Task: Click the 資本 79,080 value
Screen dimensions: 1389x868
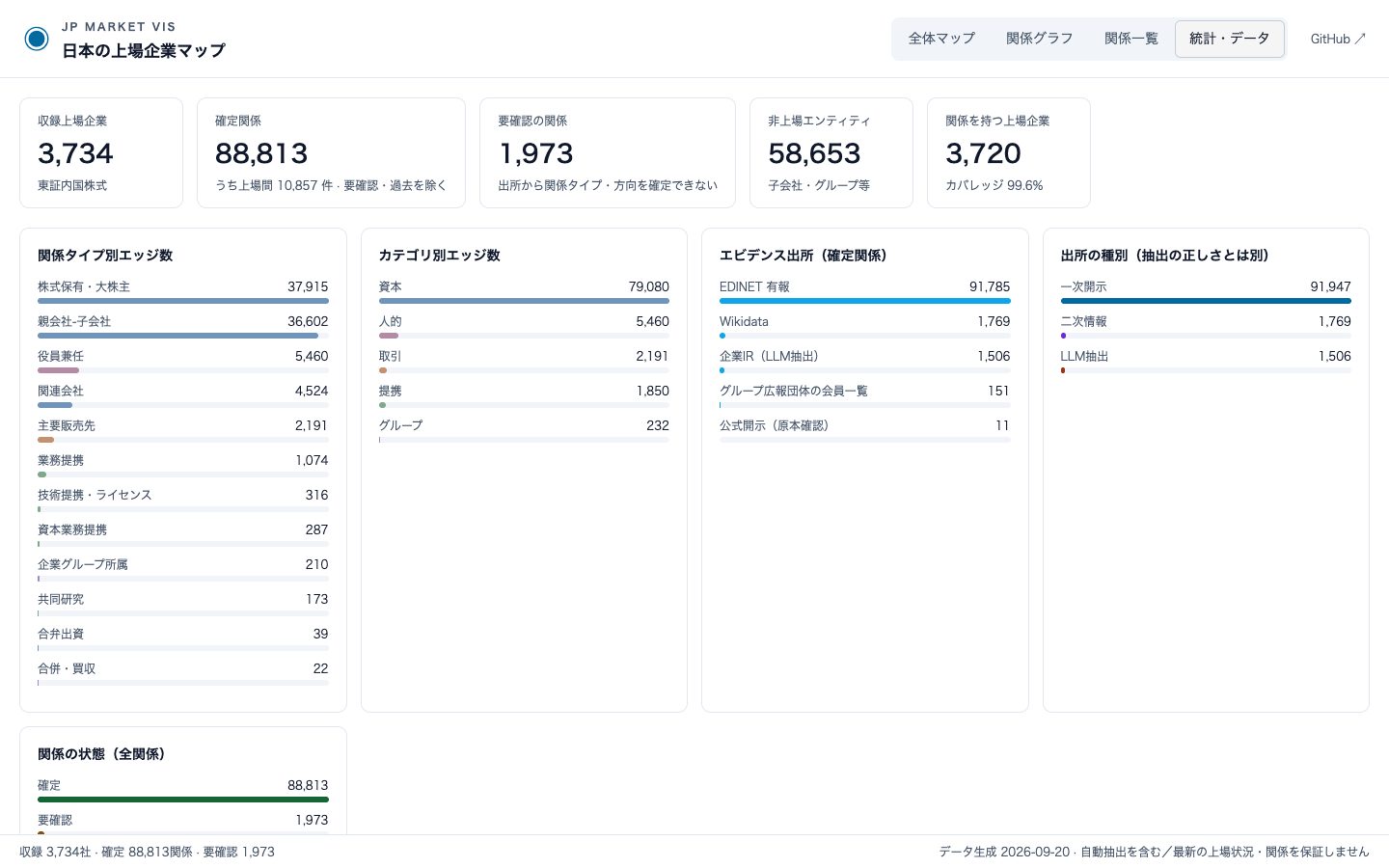Action: 649,286
